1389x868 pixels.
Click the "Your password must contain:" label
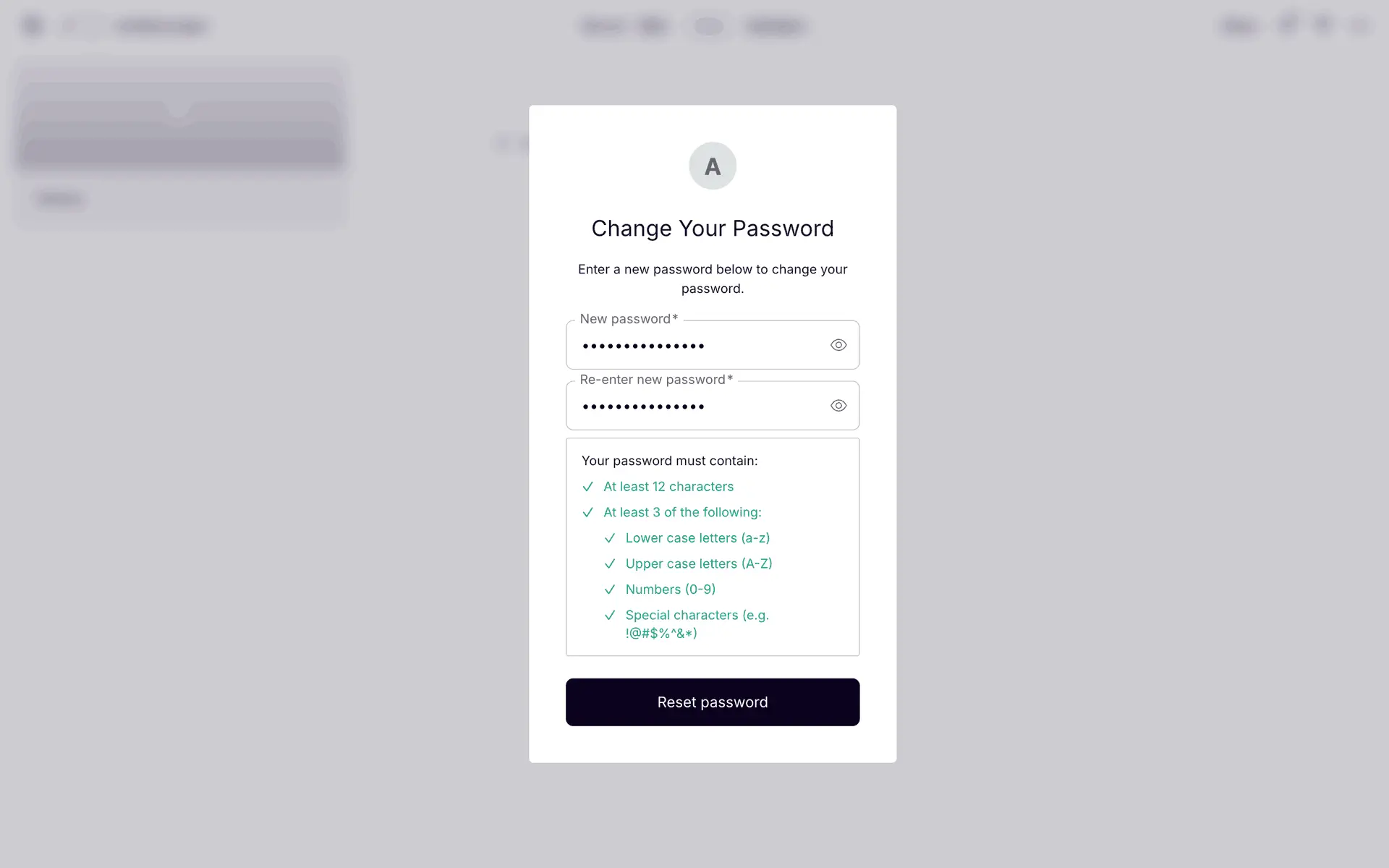point(669,461)
